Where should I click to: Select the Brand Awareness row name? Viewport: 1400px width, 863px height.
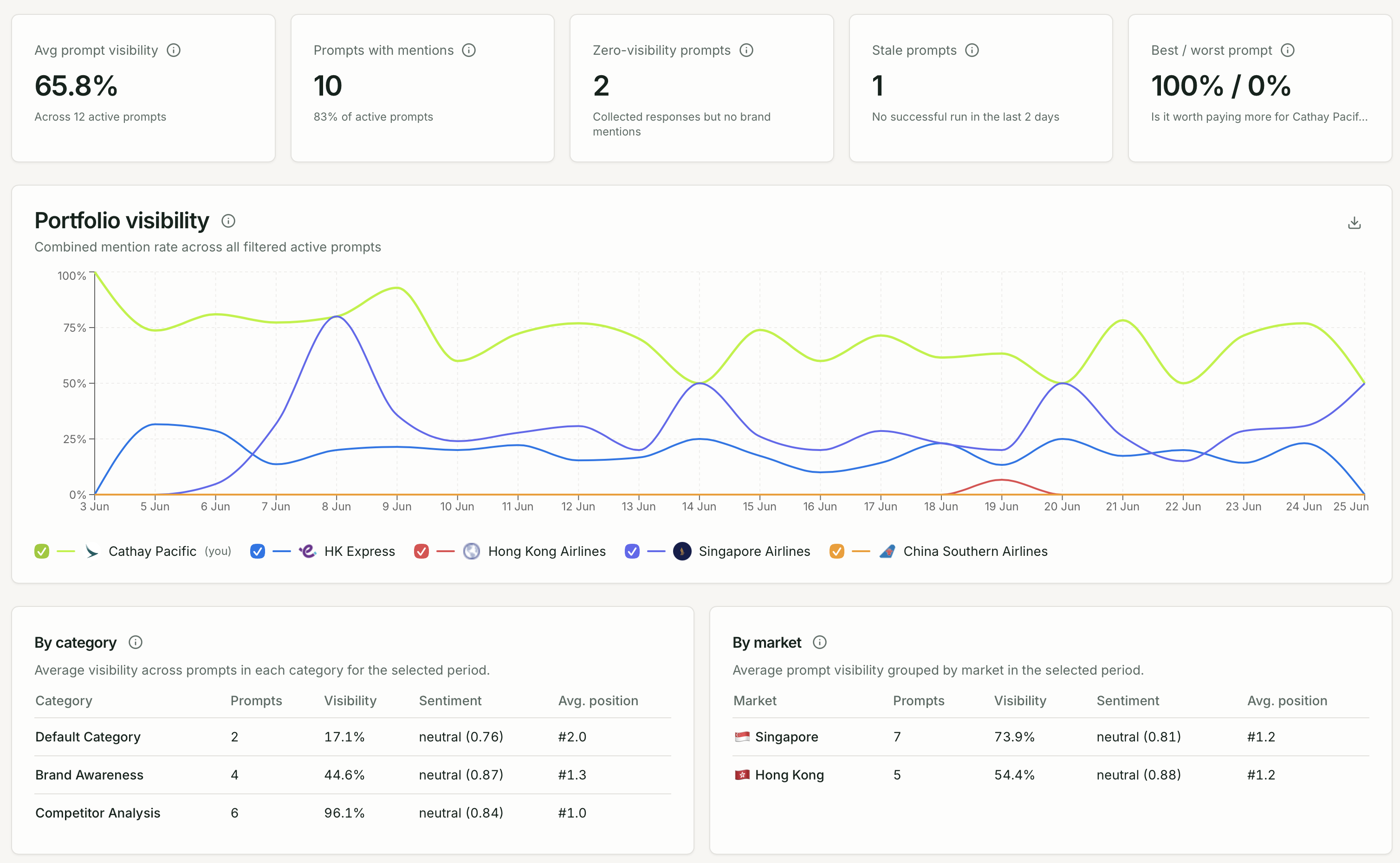(x=89, y=775)
